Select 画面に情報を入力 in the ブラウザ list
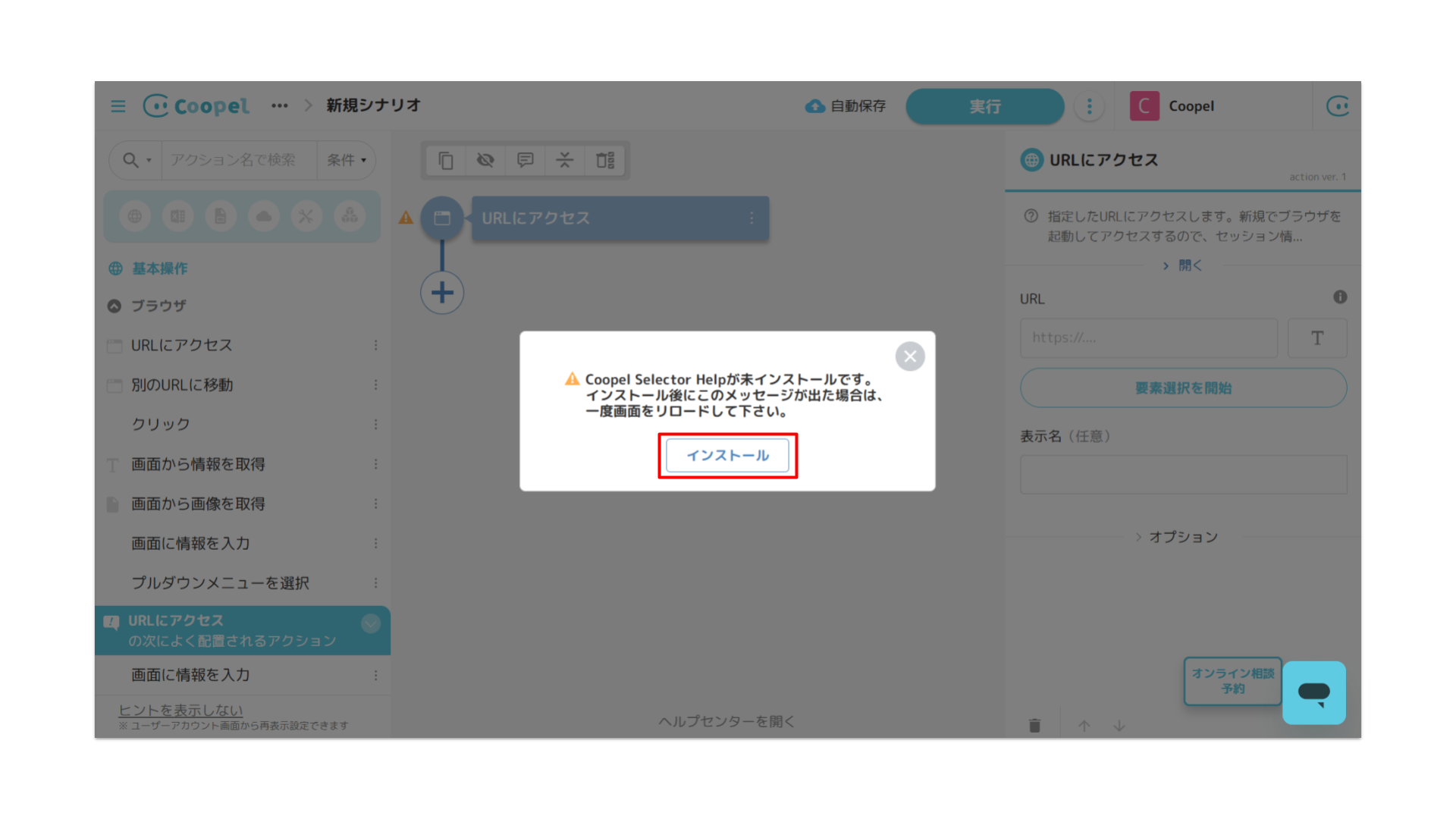 coord(190,543)
